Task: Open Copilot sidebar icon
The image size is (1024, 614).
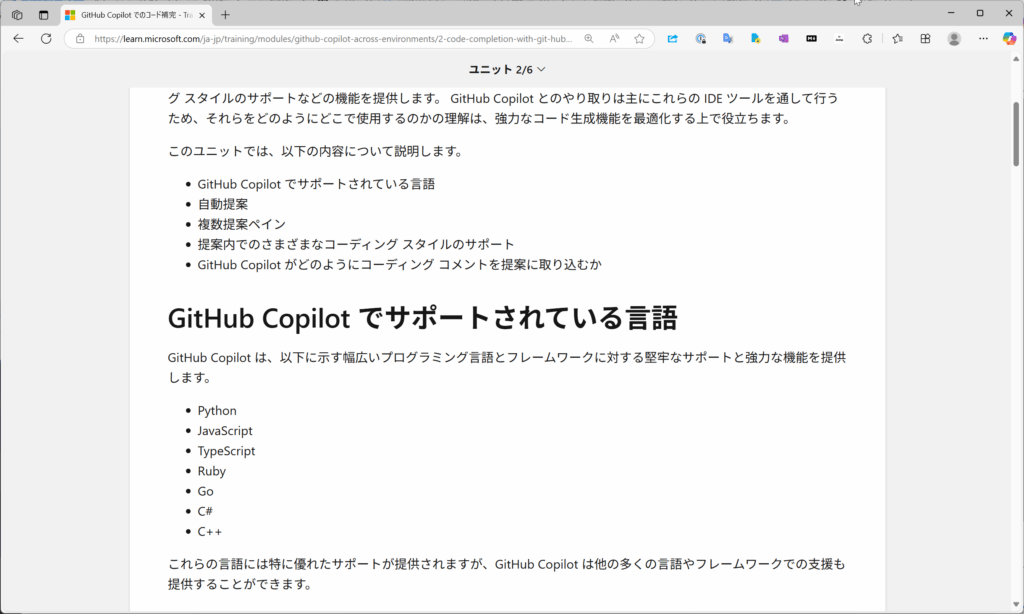Action: [1009, 39]
